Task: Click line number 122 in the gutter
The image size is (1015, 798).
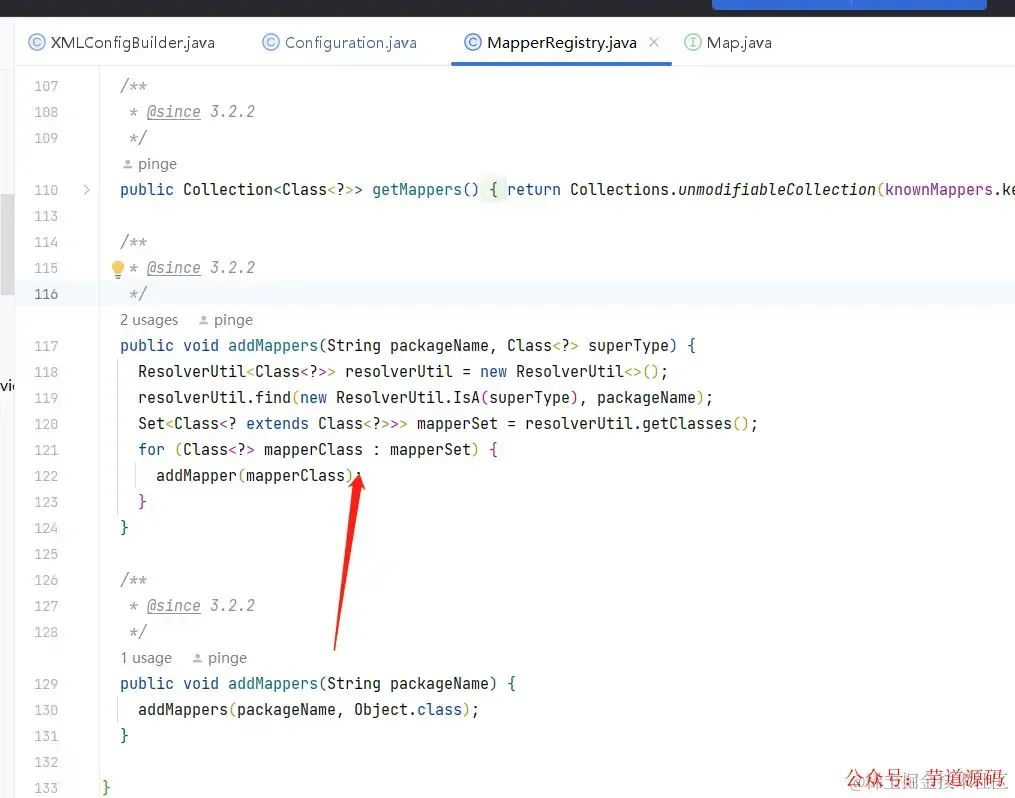Action: click(46, 476)
